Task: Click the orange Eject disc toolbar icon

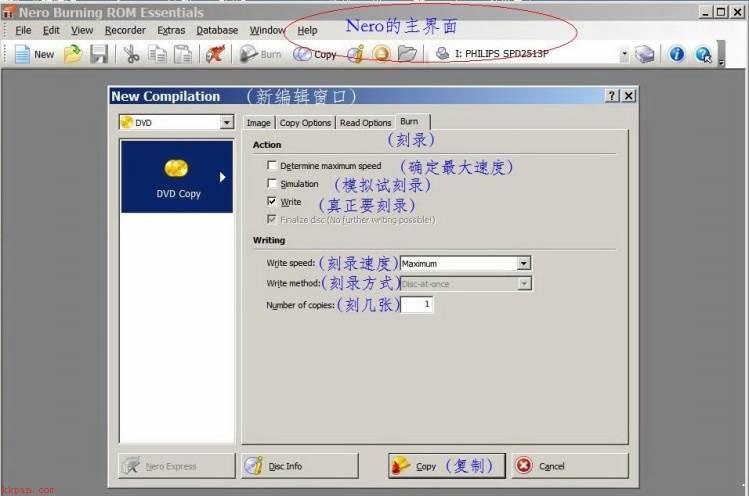Action: coord(381,54)
